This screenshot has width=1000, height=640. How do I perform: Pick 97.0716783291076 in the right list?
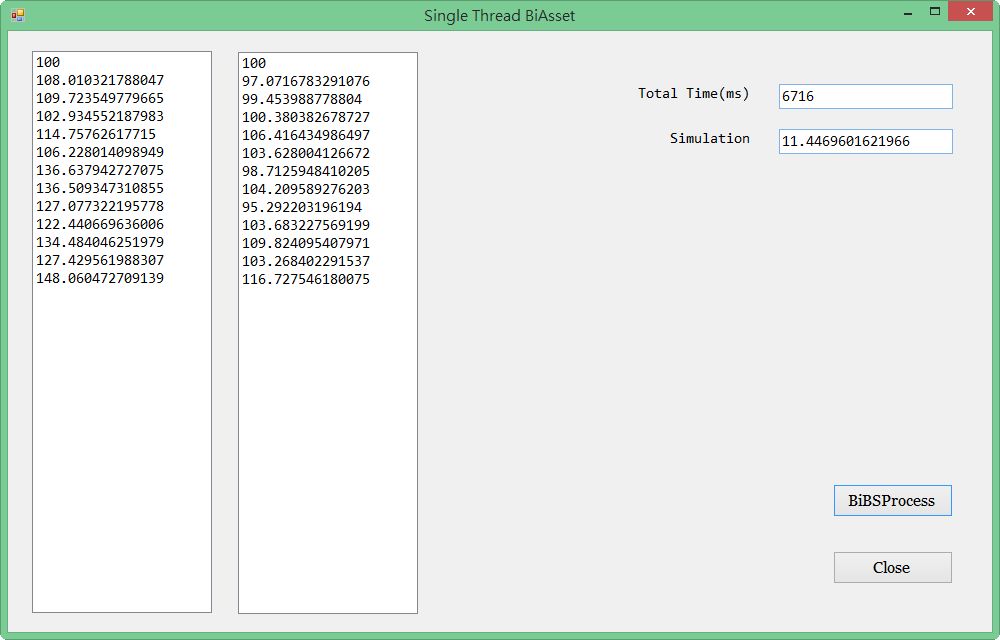(x=306, y=81)
